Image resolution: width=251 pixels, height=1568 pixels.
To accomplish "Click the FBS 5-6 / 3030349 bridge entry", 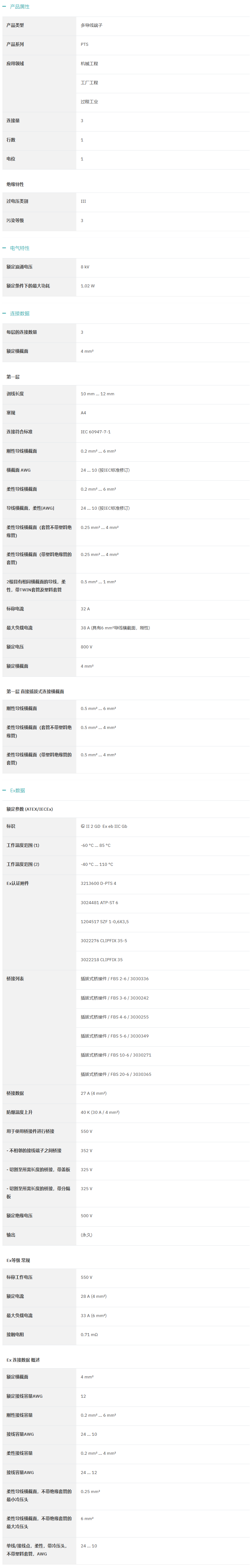I will tap(115, 1036).
